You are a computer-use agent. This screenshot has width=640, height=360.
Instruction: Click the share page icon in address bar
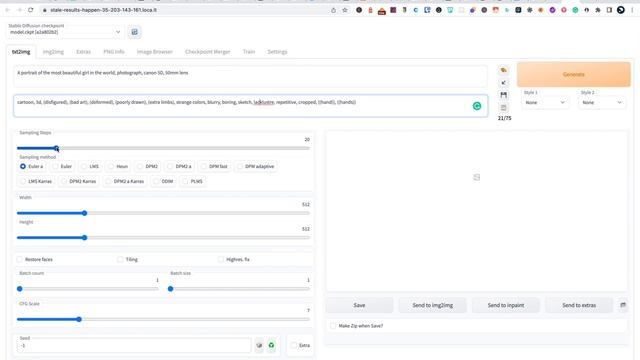[333, 10]
